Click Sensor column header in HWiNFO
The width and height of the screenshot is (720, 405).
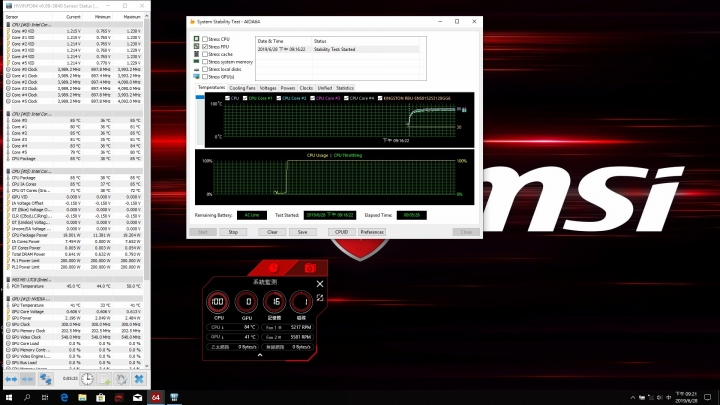[x=28, y=17]
